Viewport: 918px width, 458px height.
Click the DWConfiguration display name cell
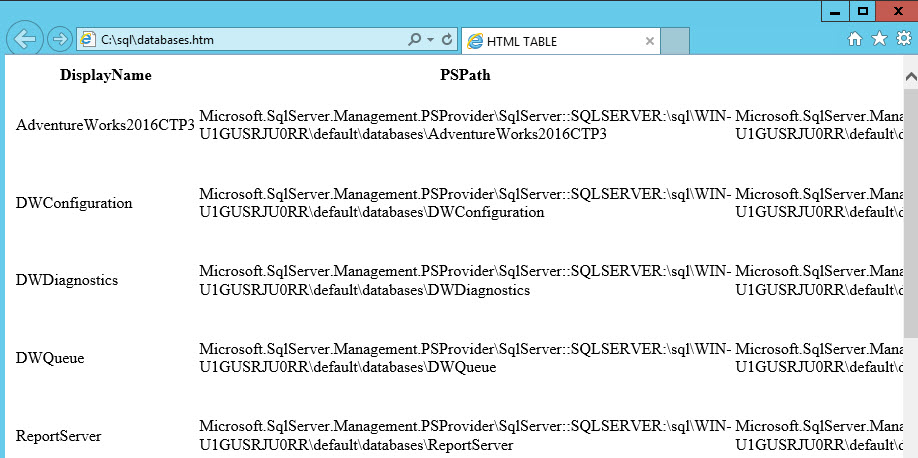coord(74,203)
